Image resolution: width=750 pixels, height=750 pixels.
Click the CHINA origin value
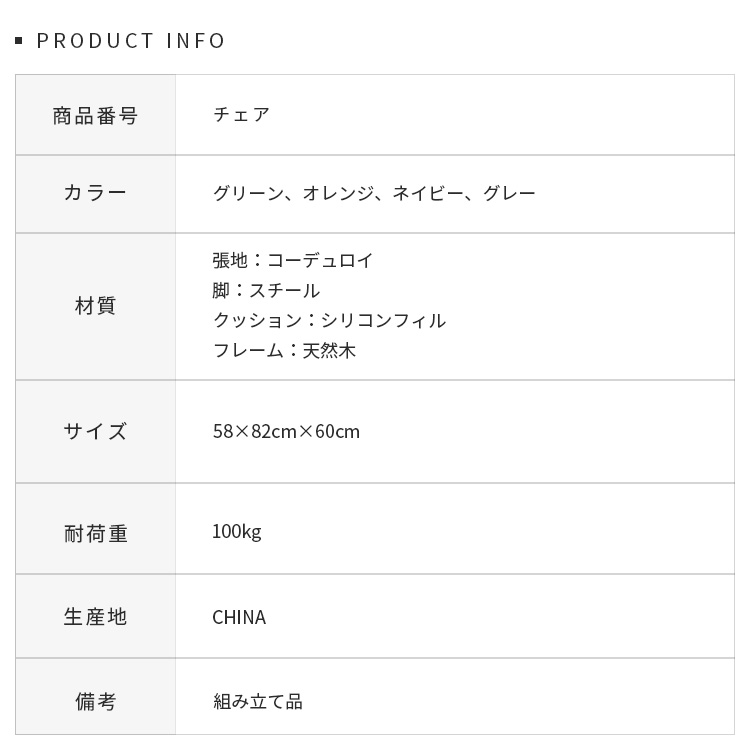(x=239, y=618)
